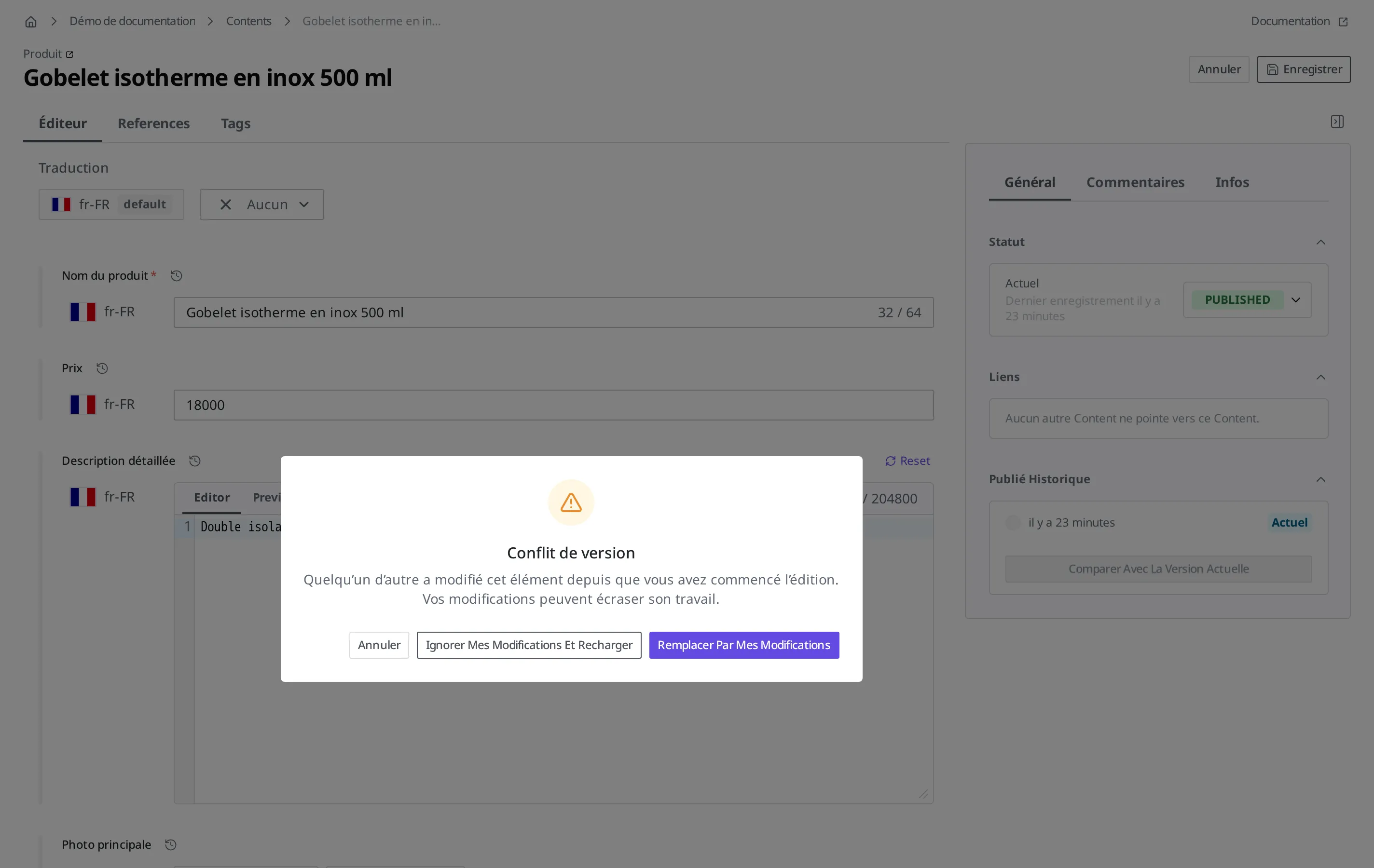Click the Produit link above title
The height and width of the screenshot is (868, 1374).
[49, 54]
